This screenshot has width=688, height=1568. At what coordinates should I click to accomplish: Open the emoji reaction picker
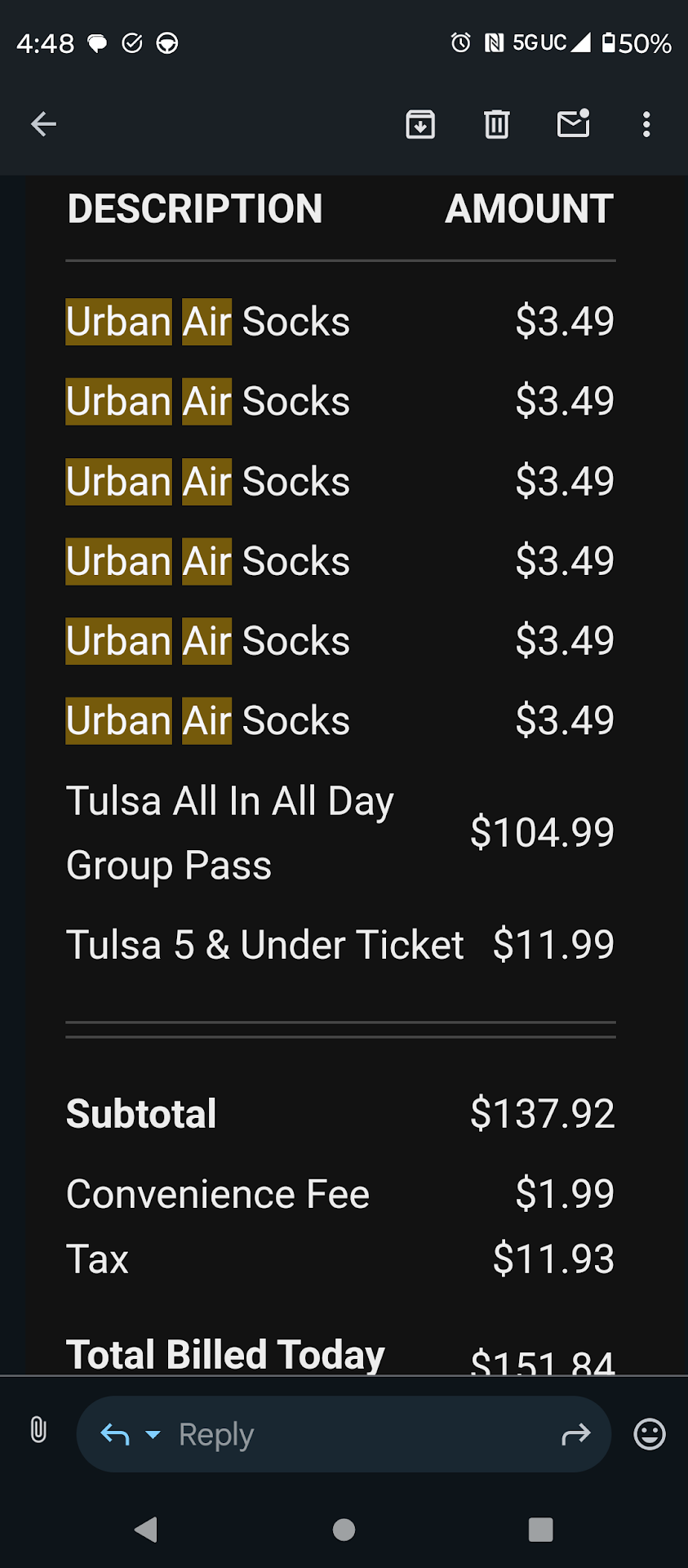coord(650,1434)
